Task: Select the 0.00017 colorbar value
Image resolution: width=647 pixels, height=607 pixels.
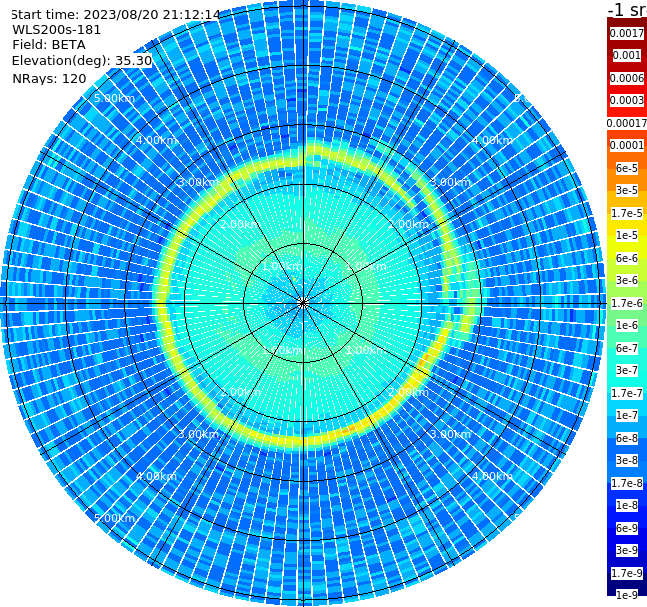Action: point(627,123)
